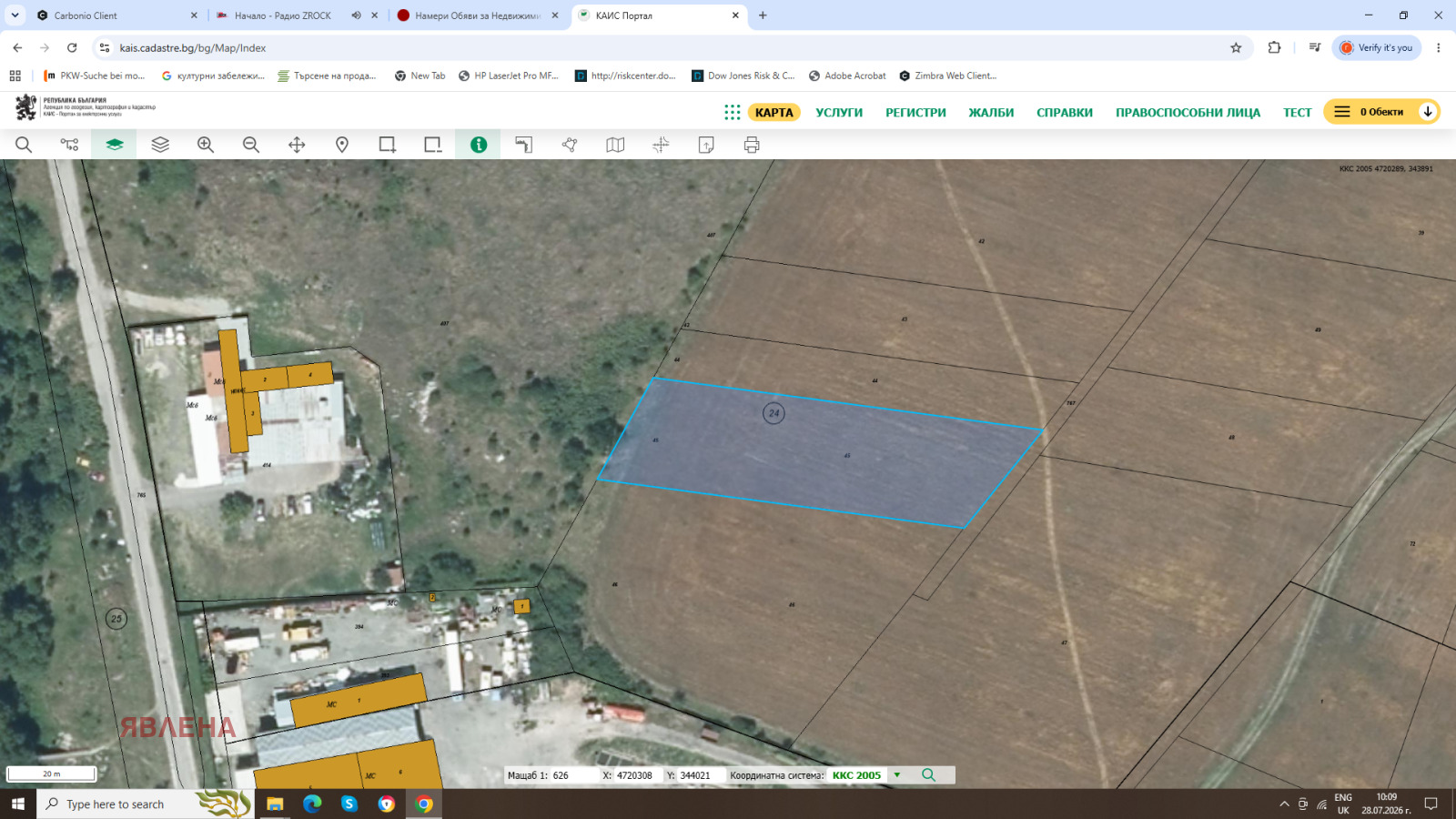
Task: Click the green coordinate search magnifier
Action: (928, 775)
